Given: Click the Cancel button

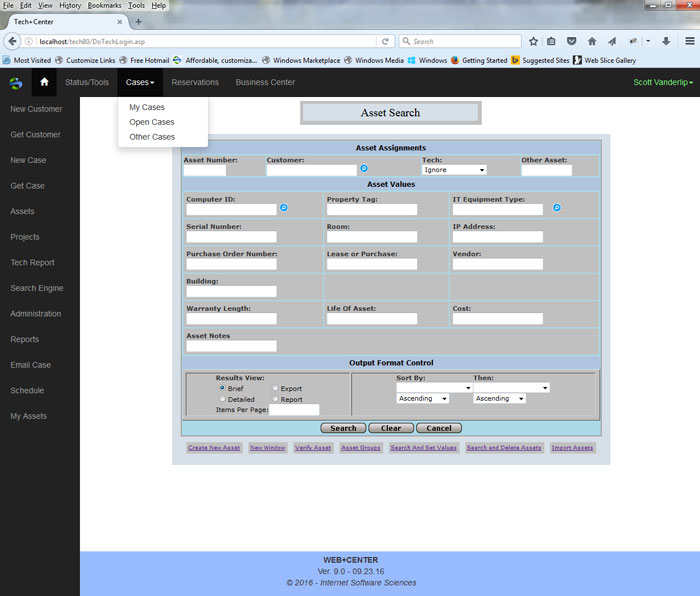Looking at the screenshot, I should point(439,428).
